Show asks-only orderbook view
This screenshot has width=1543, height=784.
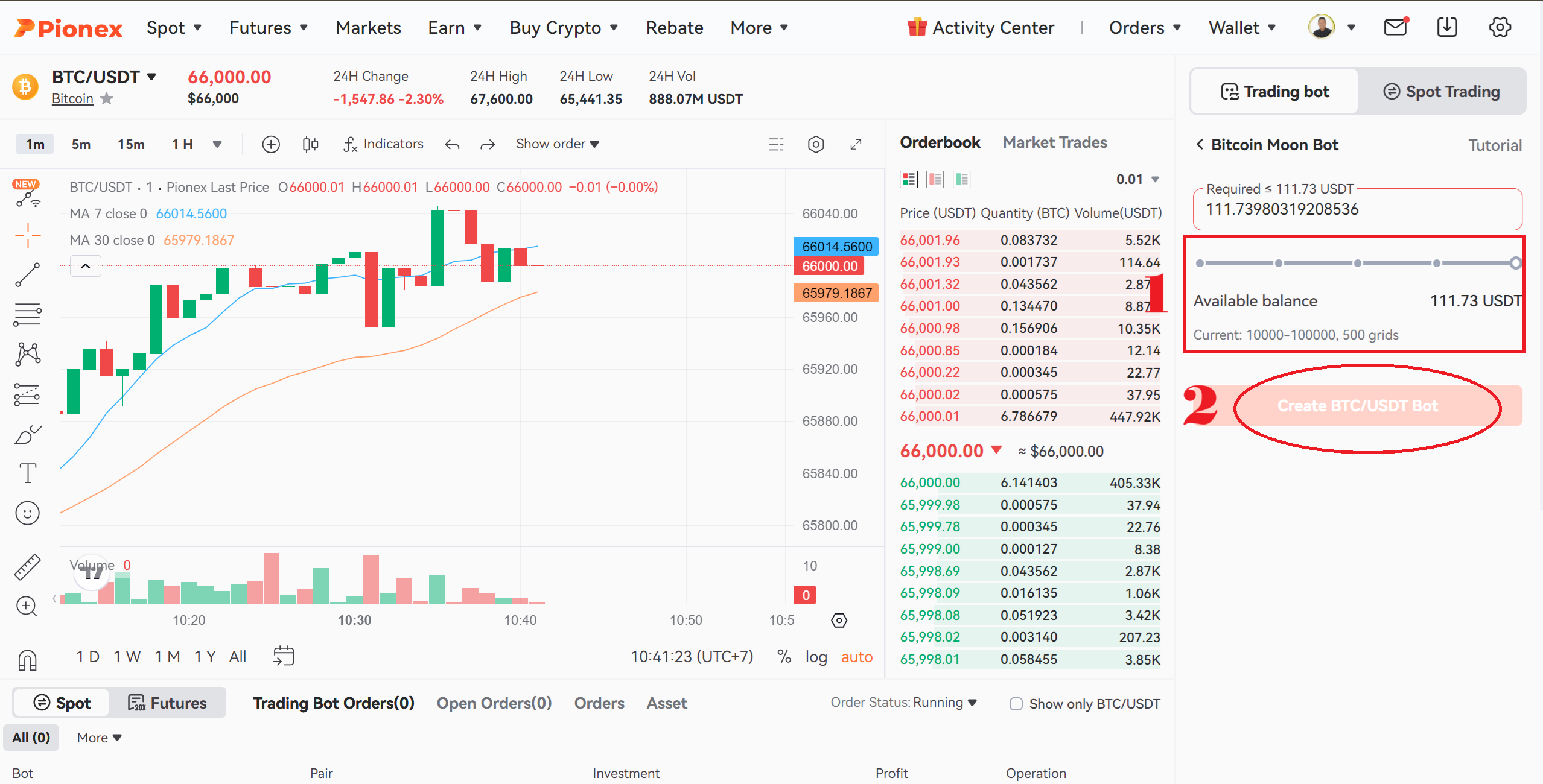(935, 179)
